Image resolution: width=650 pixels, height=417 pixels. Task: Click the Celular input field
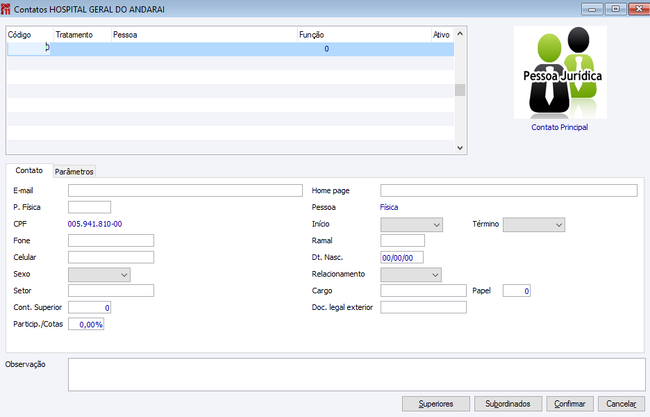pos(111,257)
